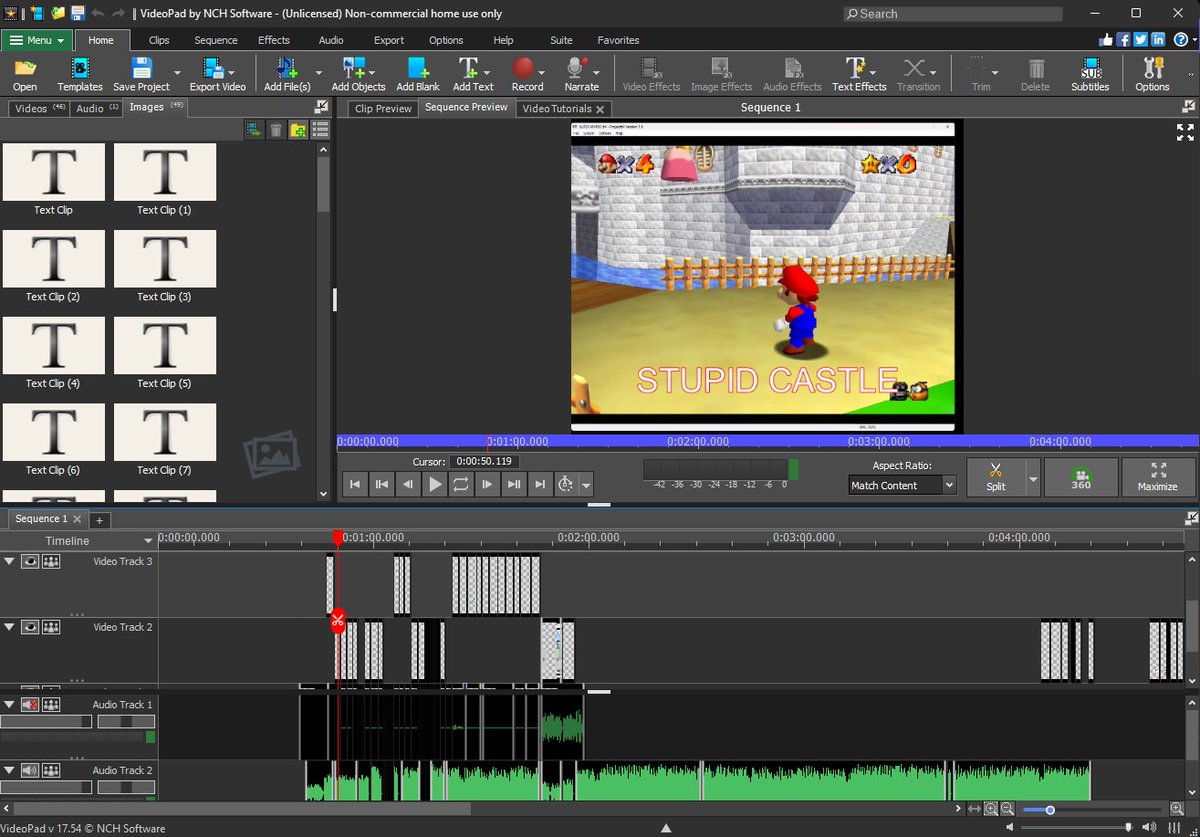This screenshot has height=837, width=1200.
Task: Open the Split button dropdown arrow
Action: (x=1032, y=477)
